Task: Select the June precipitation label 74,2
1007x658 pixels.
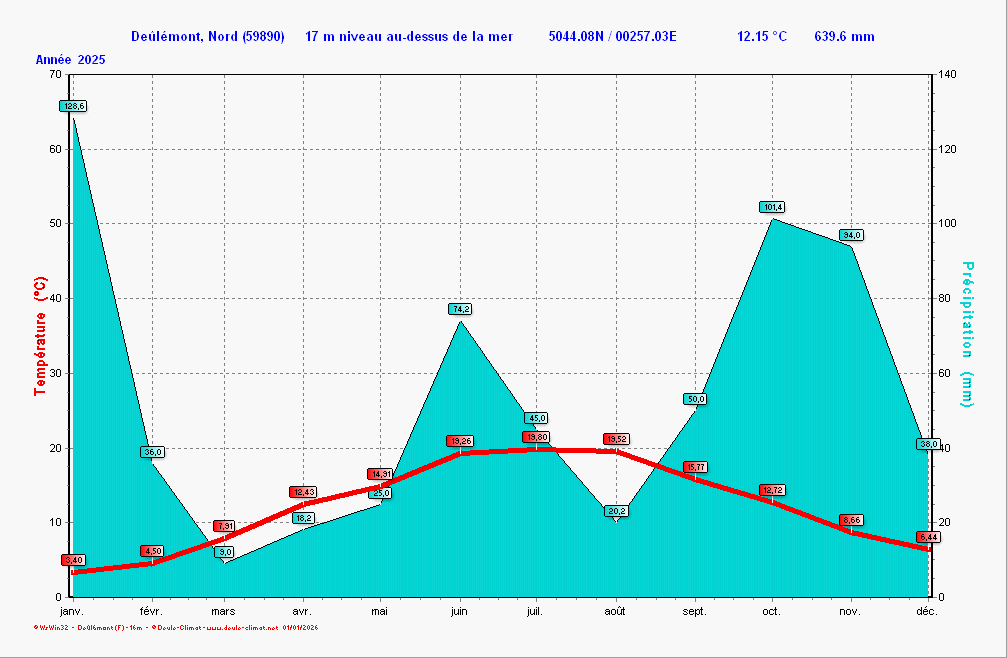Action: pos(459,309)
